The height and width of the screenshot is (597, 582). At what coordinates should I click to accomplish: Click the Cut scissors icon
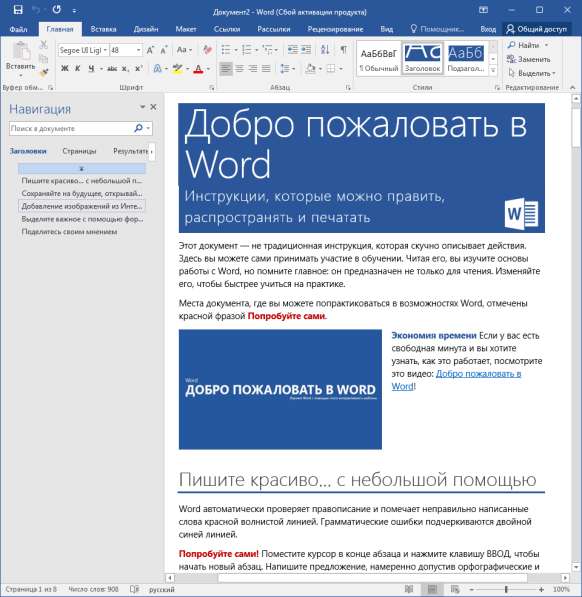pos(43,45)
